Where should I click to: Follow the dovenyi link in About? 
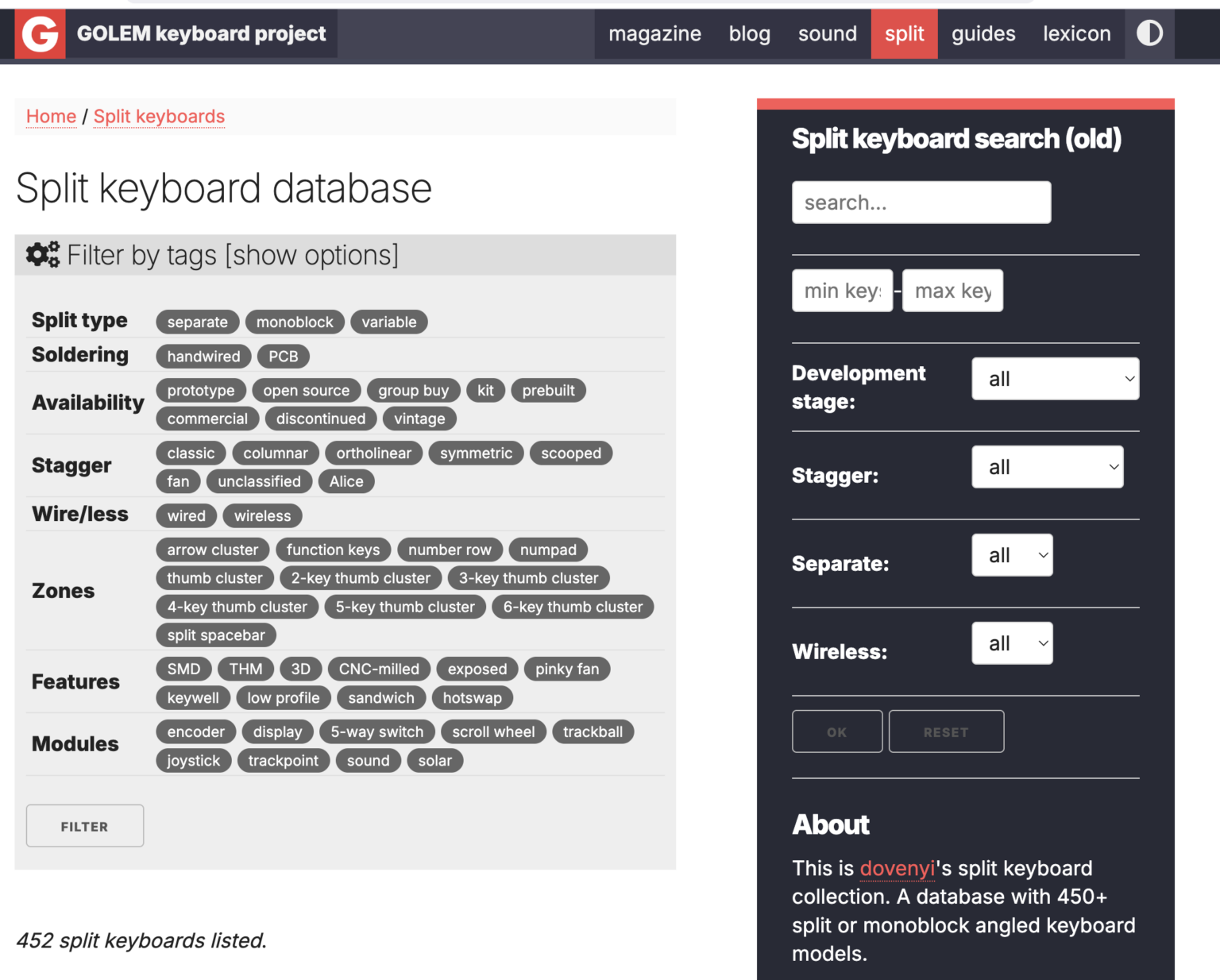click(x=897, y=869)
